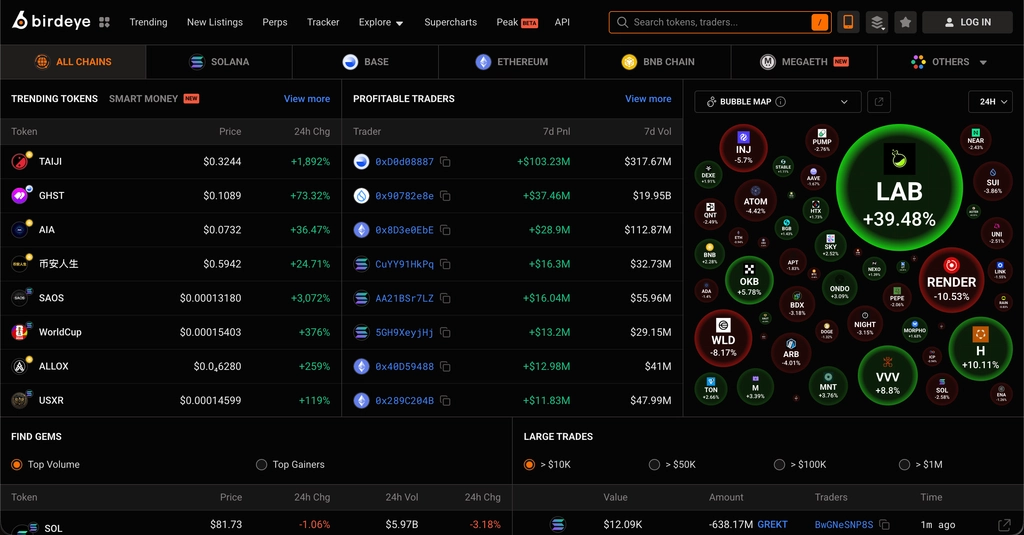Click the WLD bubble on the map

(723, 338)
